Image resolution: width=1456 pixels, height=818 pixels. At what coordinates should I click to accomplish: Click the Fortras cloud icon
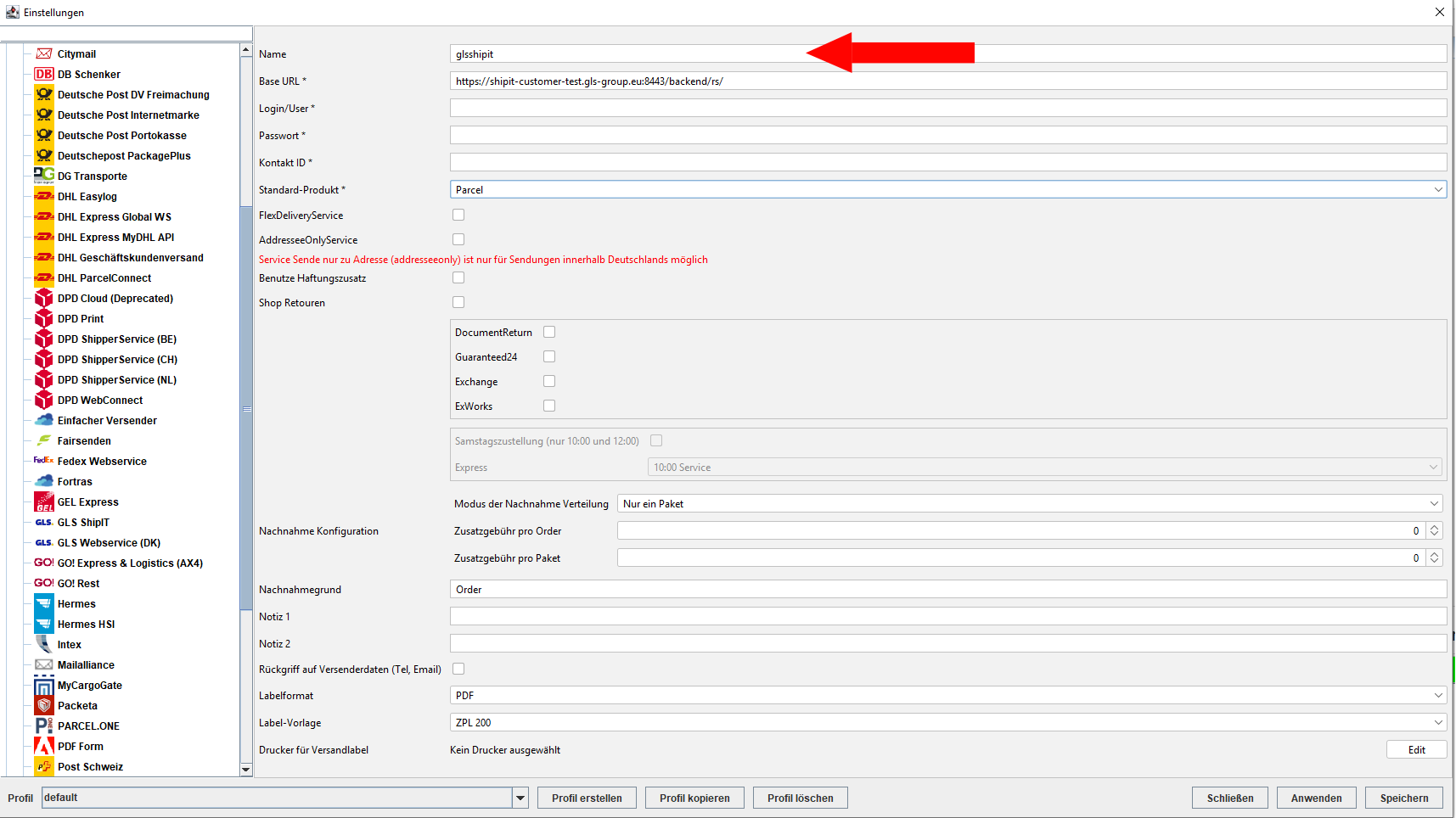[x=44, y=481]
